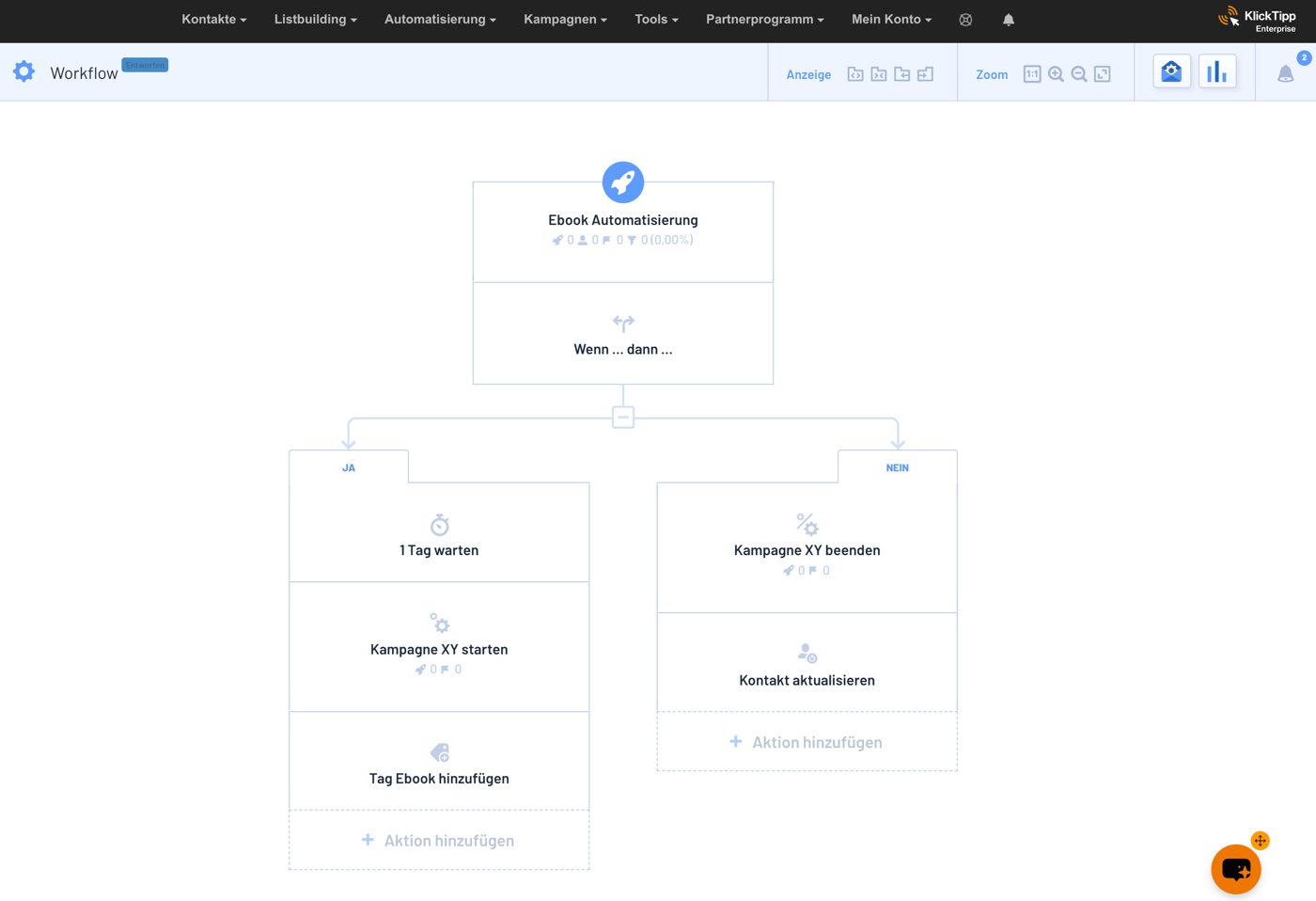
Task: Open the Kampagnen dropdown menu
Action: (x=565, y=20)
